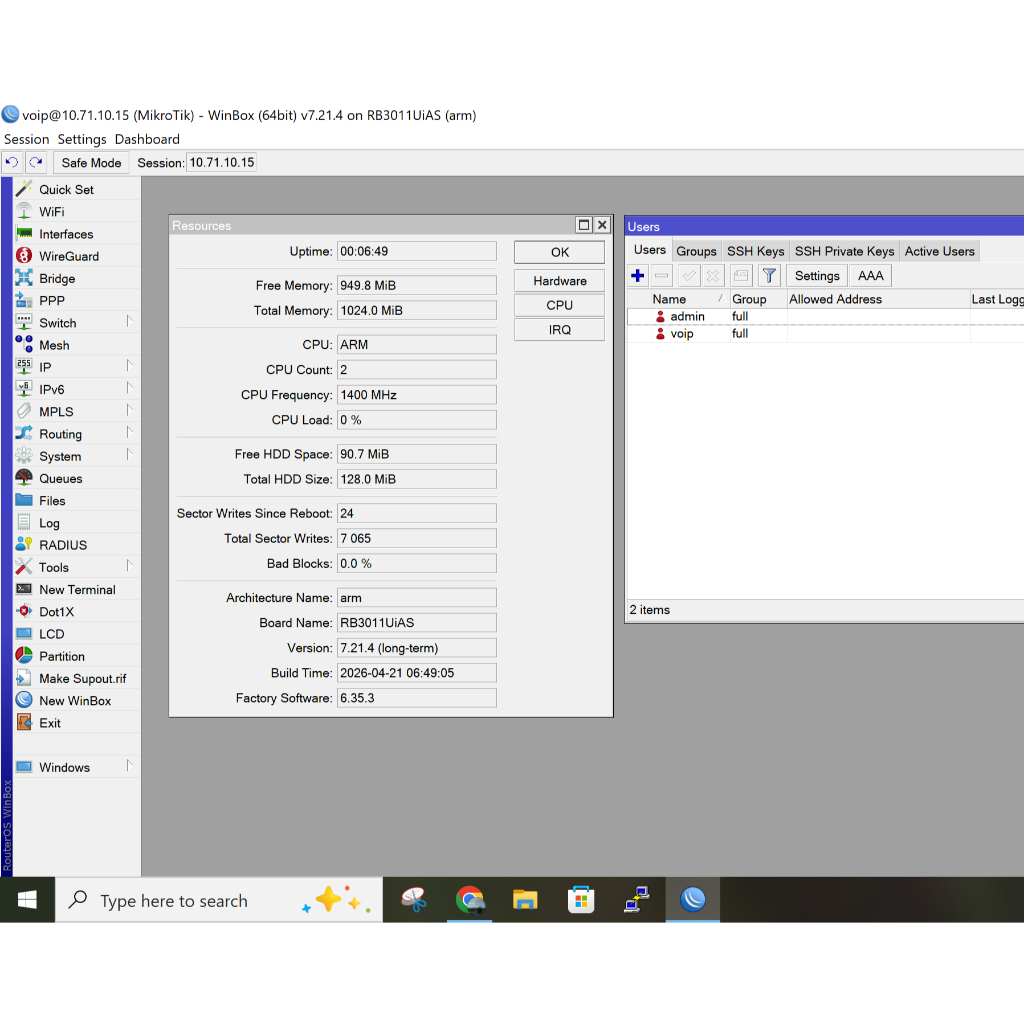Click the IRQ button

coord(560,330)
